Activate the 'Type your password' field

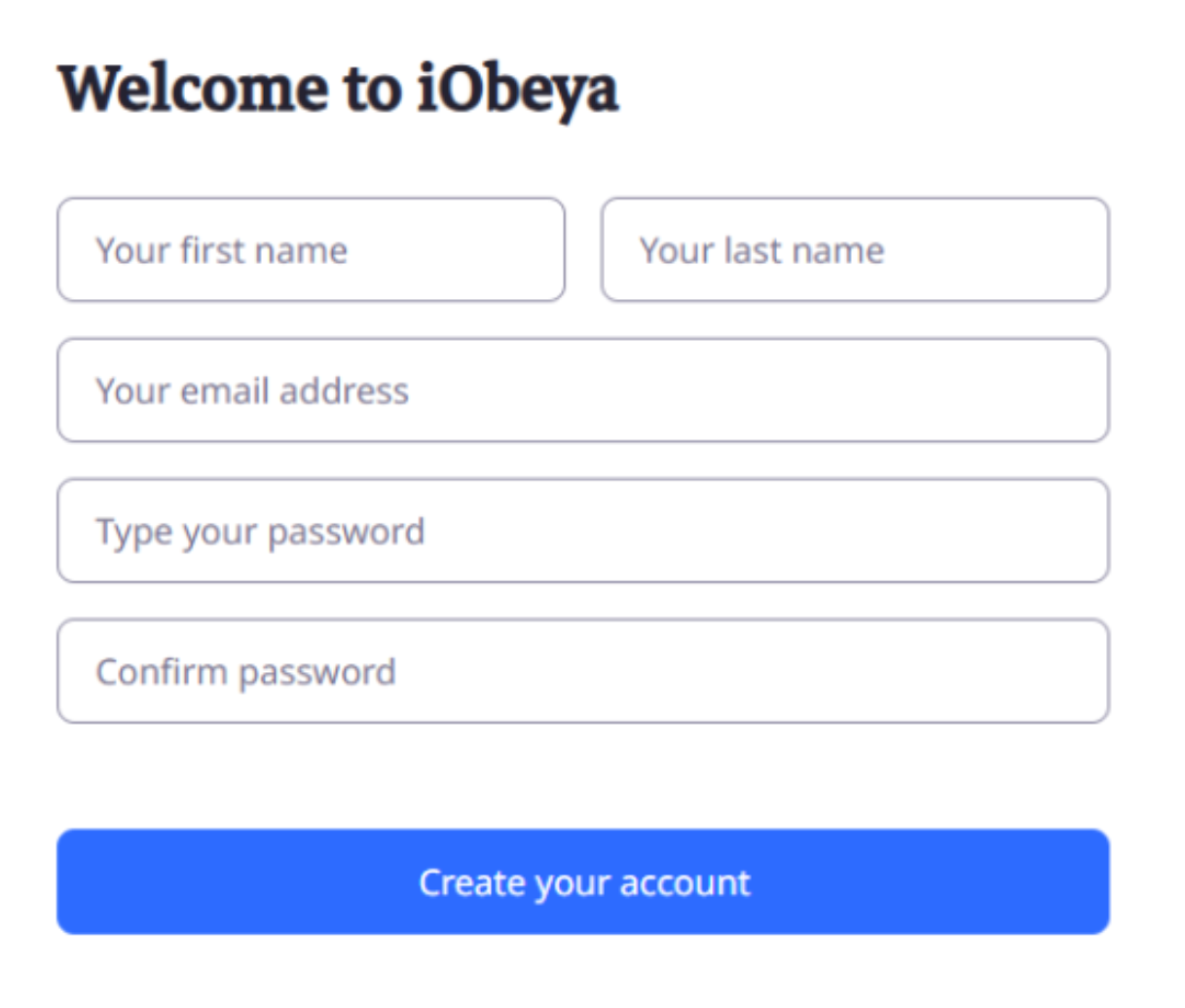click(x=583, y=531)
